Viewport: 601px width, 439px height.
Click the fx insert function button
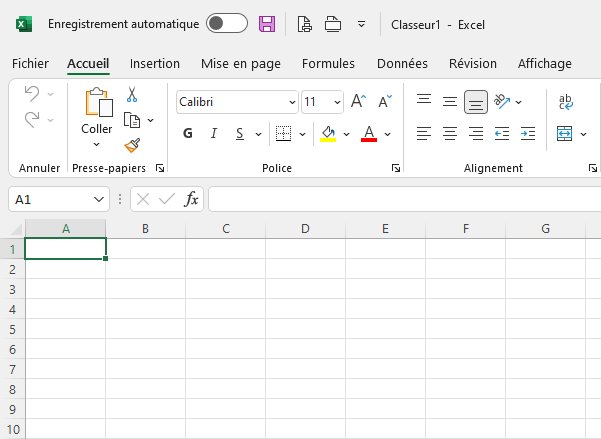pos(192,199)
